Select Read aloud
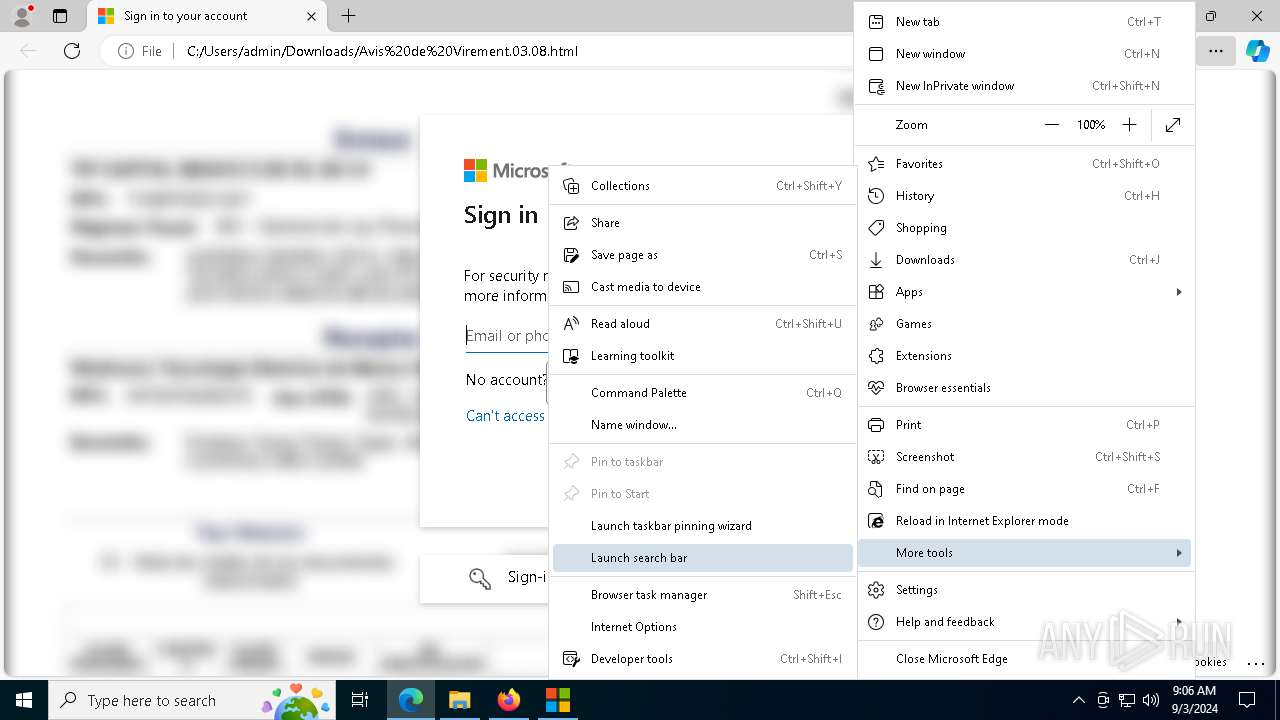This screenshot has width=1280, height=720. pyautogui.click(x=703, y=324)
